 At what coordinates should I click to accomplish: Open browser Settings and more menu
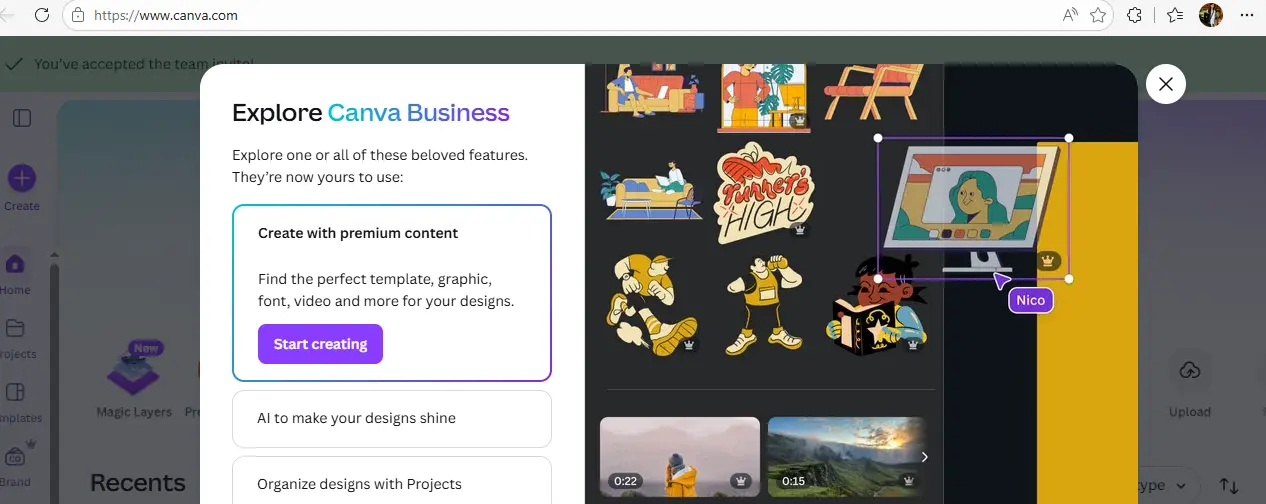[x=1246, y=15]
